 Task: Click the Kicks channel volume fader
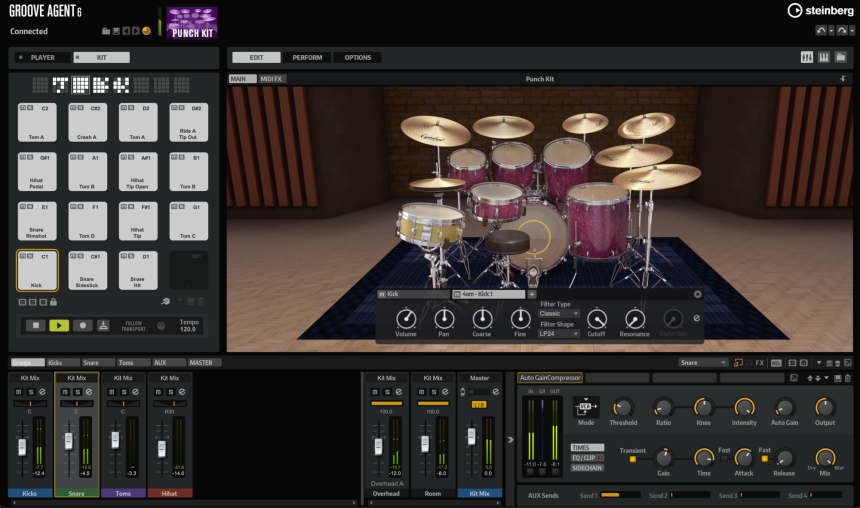pyautogui.click(x=22, y=447)
